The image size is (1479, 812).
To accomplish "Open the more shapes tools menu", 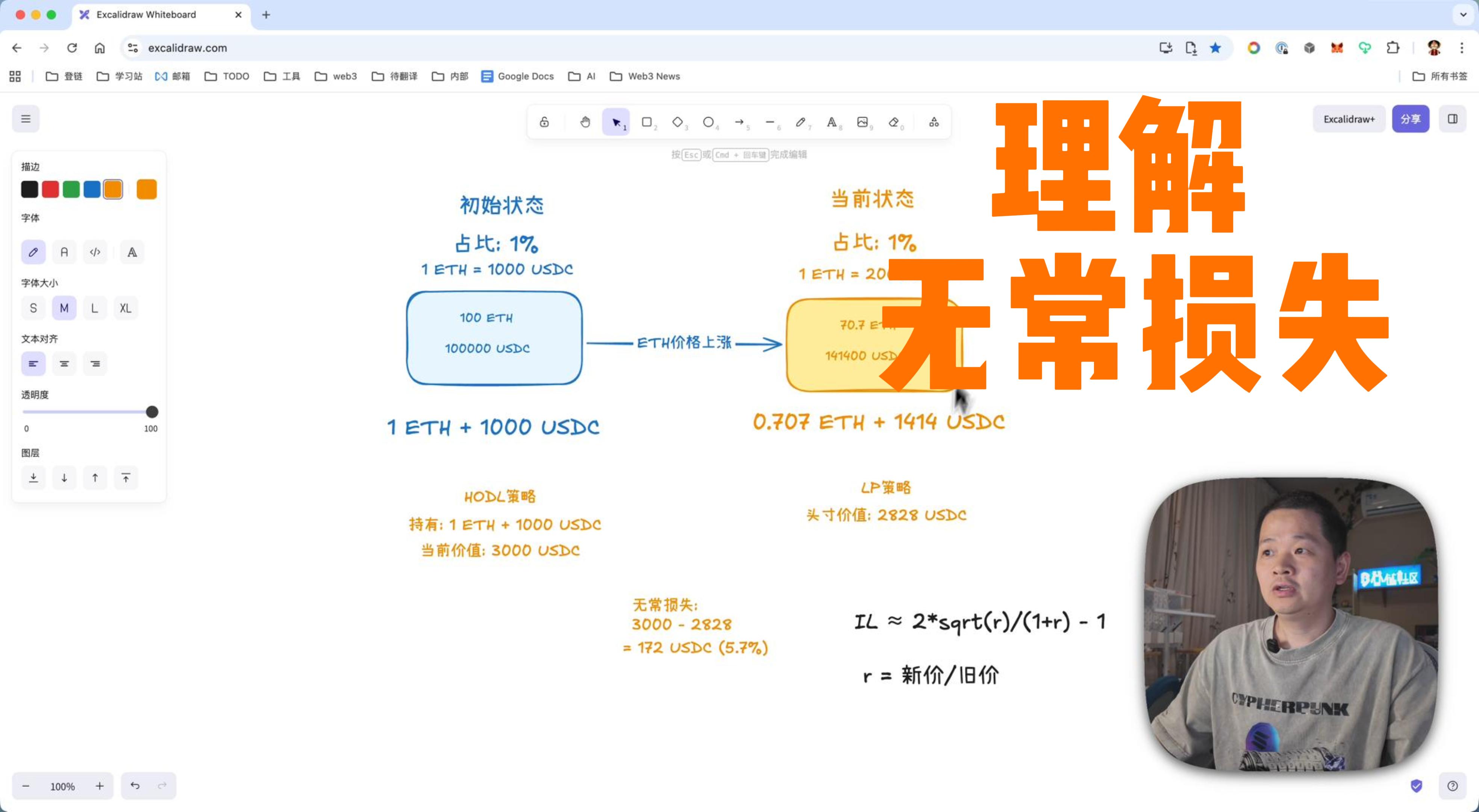I will tap(934, 122).
